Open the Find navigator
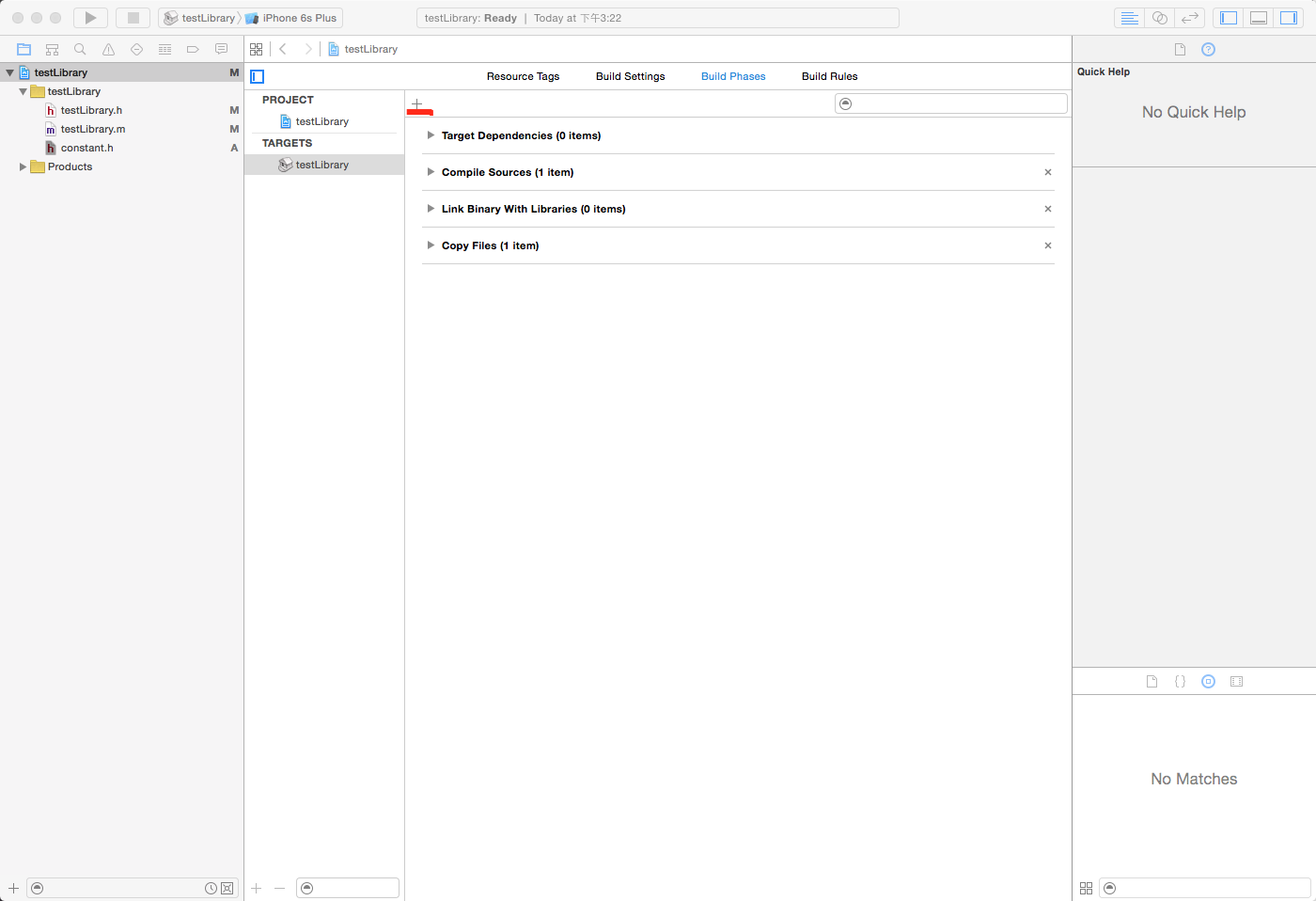1316x901 pixels. tap(80, 49)
